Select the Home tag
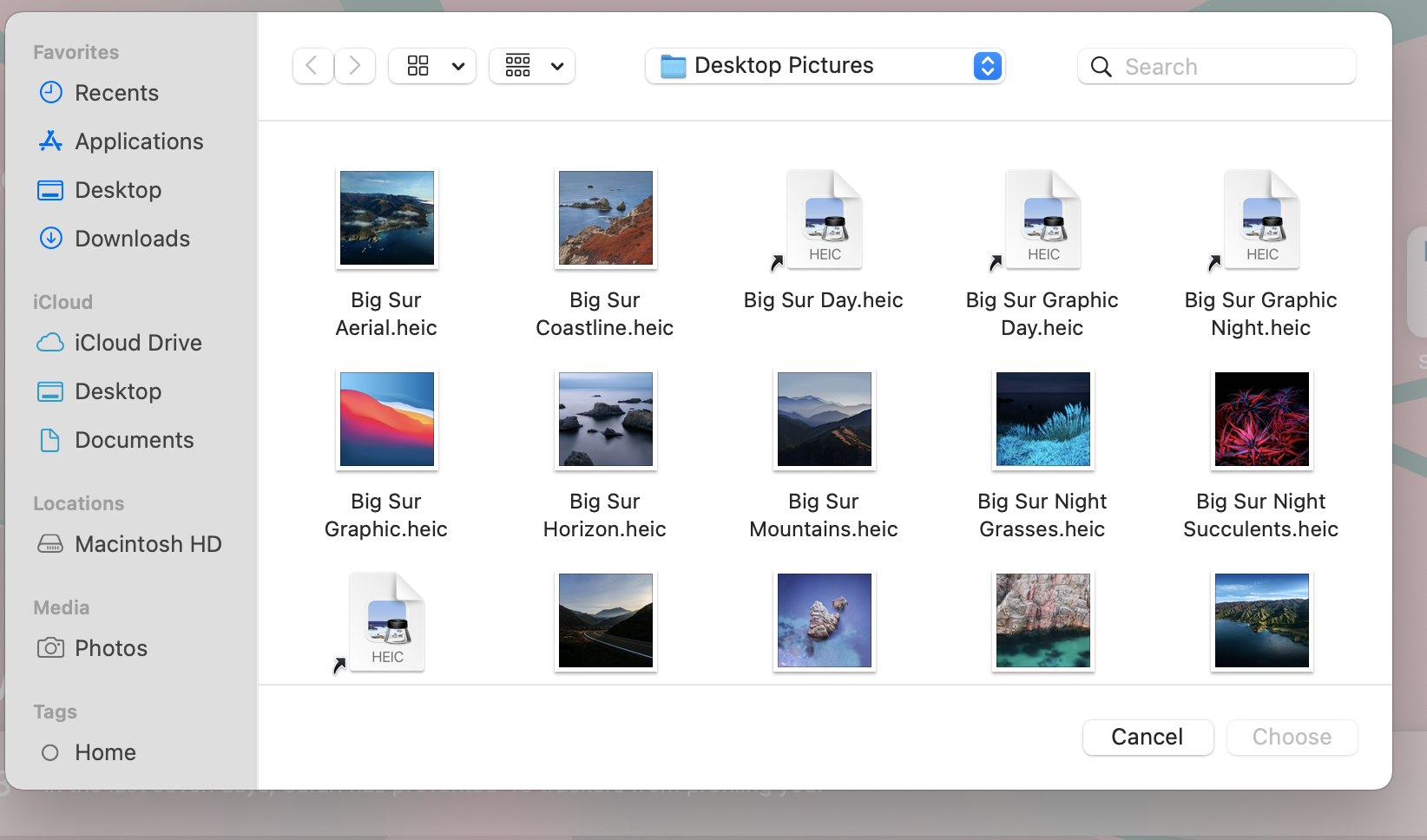This screenshot has width=1427, height=840. [105, 752]
